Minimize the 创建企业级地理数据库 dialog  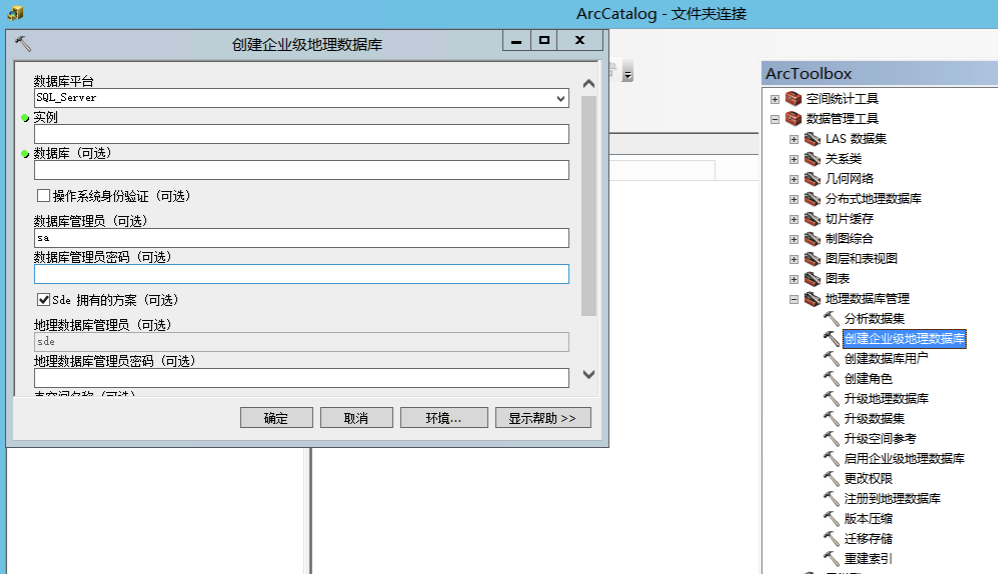517,40
